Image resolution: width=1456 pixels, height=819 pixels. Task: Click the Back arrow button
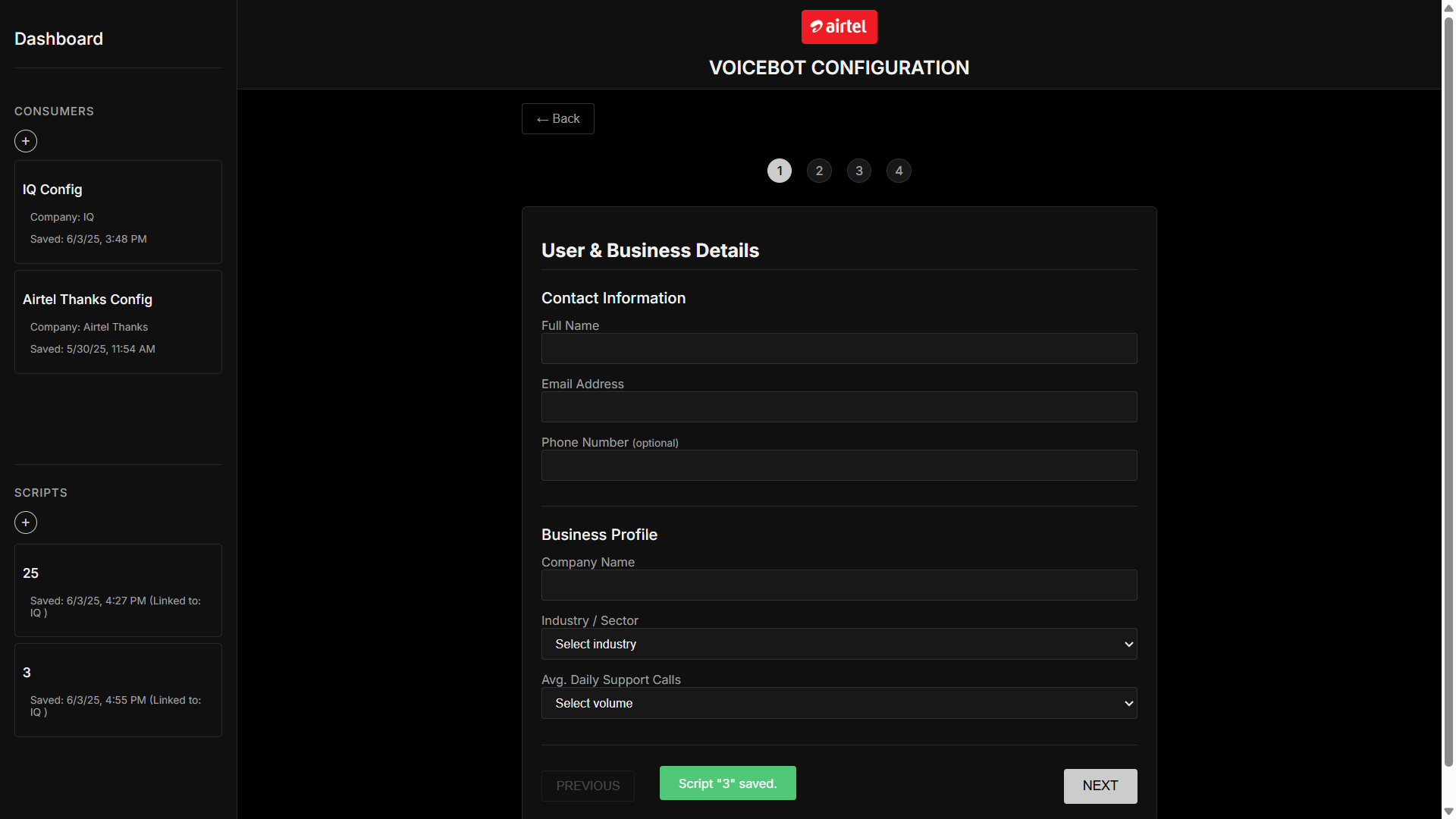coord(557,119)
